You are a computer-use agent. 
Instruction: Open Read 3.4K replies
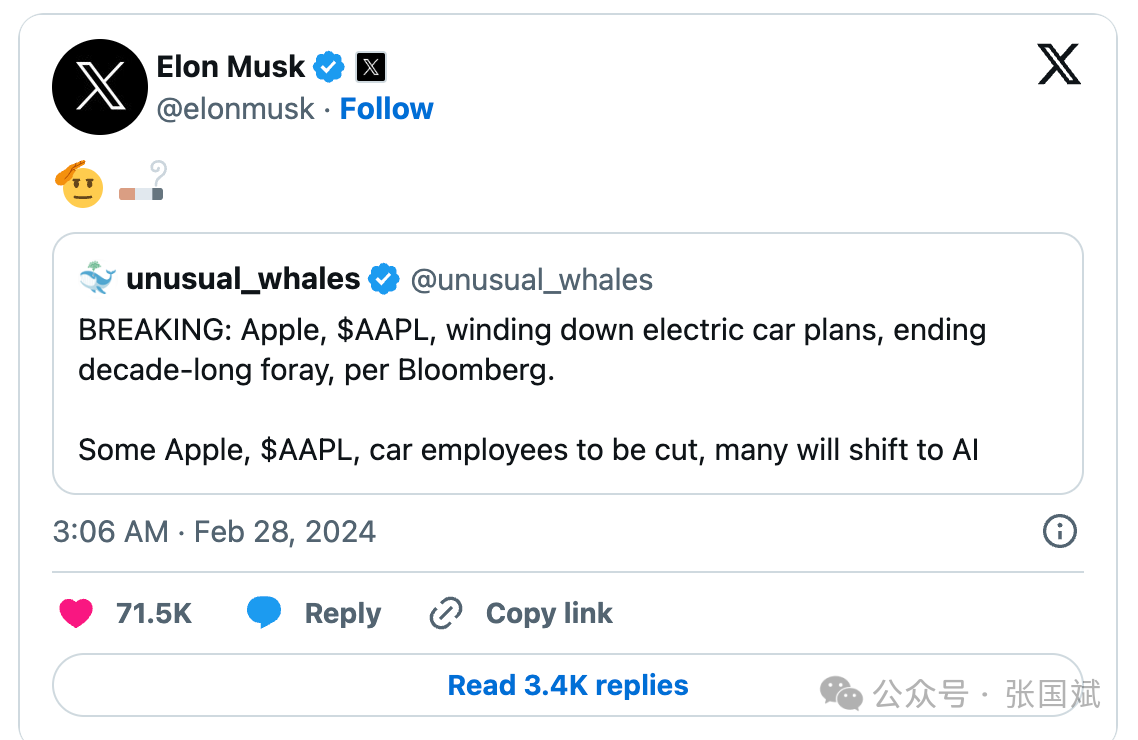(568, 685)
